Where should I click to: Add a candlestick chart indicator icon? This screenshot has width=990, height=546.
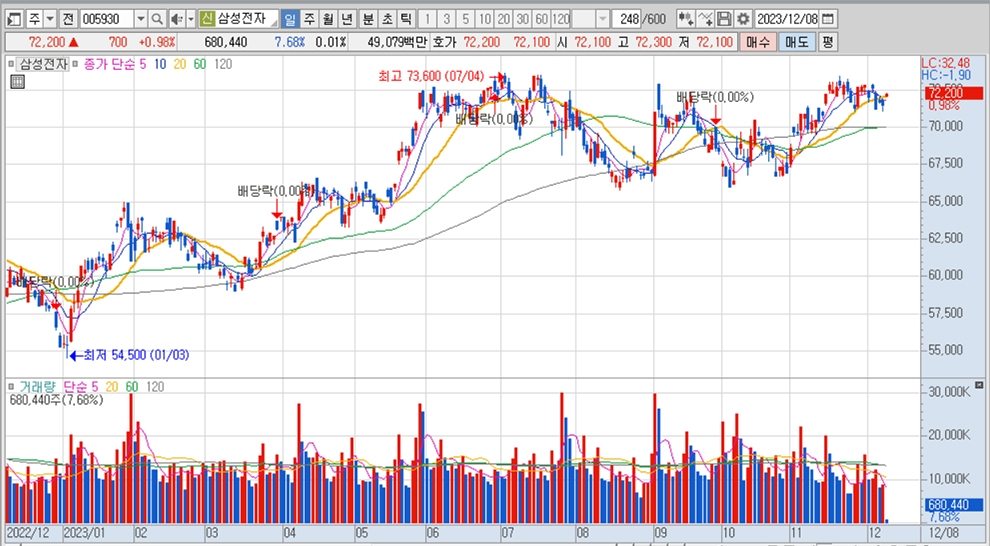pos(686,19)
